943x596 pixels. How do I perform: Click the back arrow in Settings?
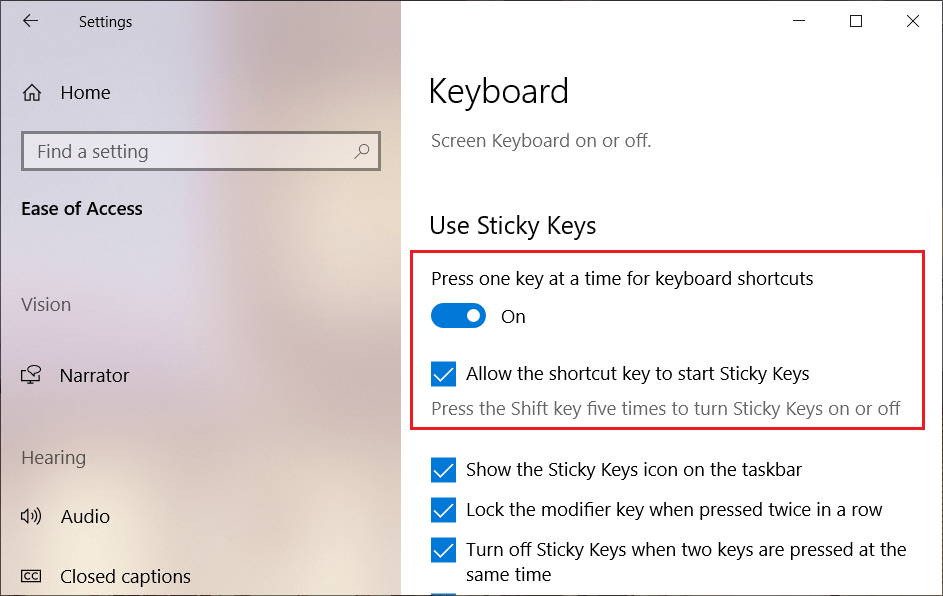pos(30,21)
